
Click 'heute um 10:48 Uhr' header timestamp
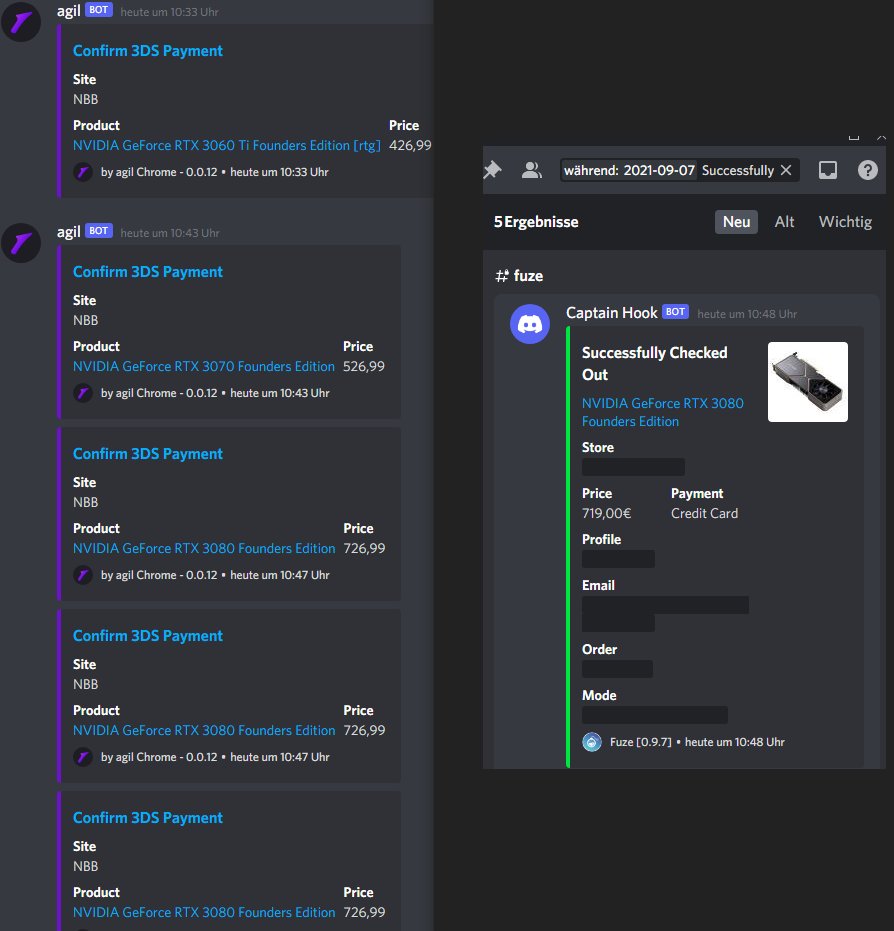(747, 314)
